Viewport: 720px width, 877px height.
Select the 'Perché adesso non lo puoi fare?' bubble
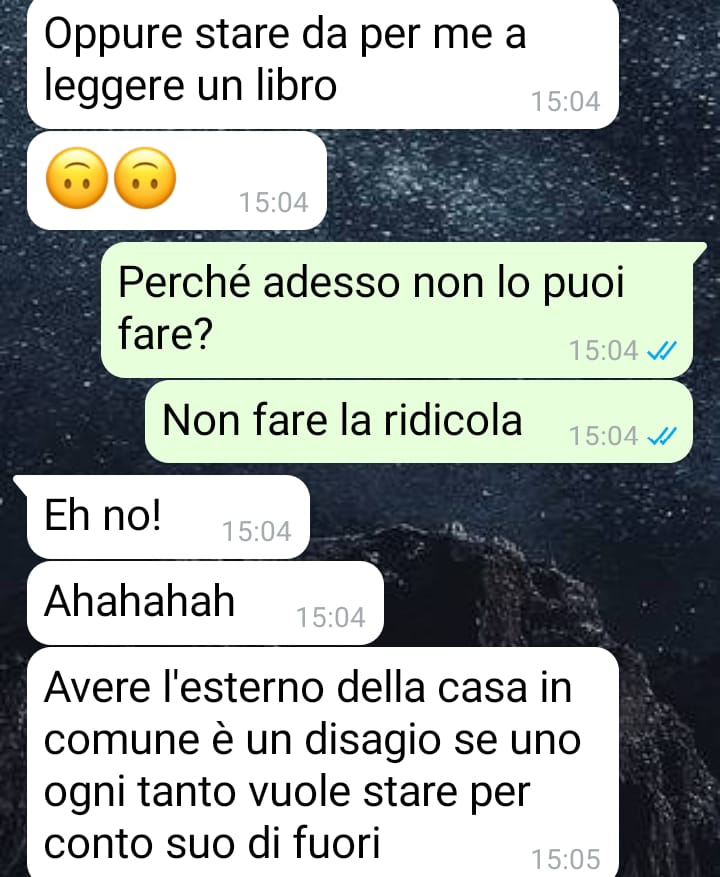pos(397,310)
